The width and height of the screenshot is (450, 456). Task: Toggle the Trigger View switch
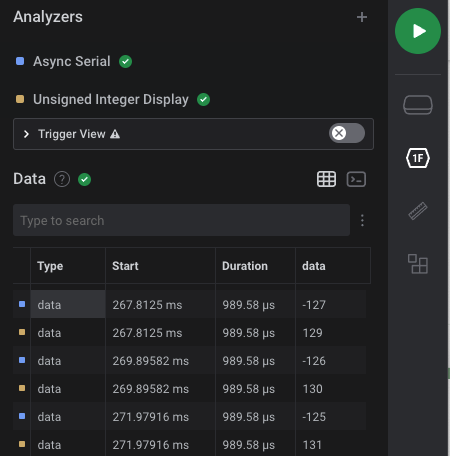tap(347, 133)
